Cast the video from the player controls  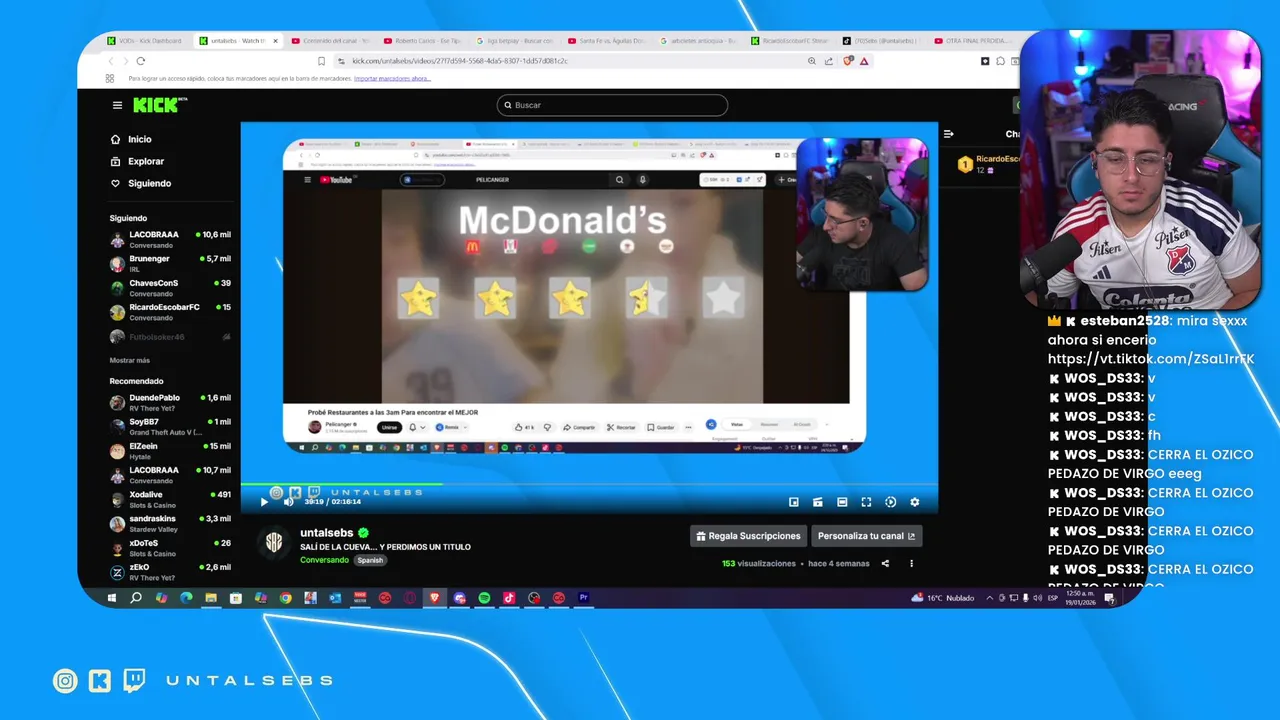tap(817, 502)
